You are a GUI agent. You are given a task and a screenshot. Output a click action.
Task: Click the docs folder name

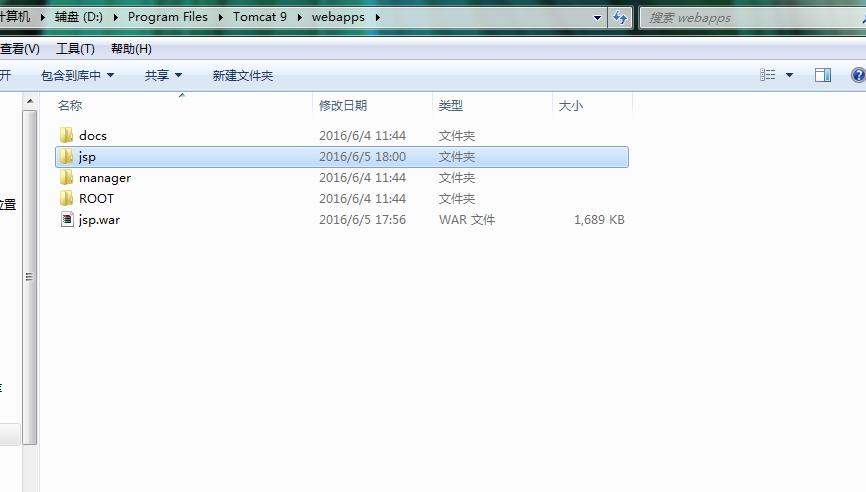pos(93,135)
